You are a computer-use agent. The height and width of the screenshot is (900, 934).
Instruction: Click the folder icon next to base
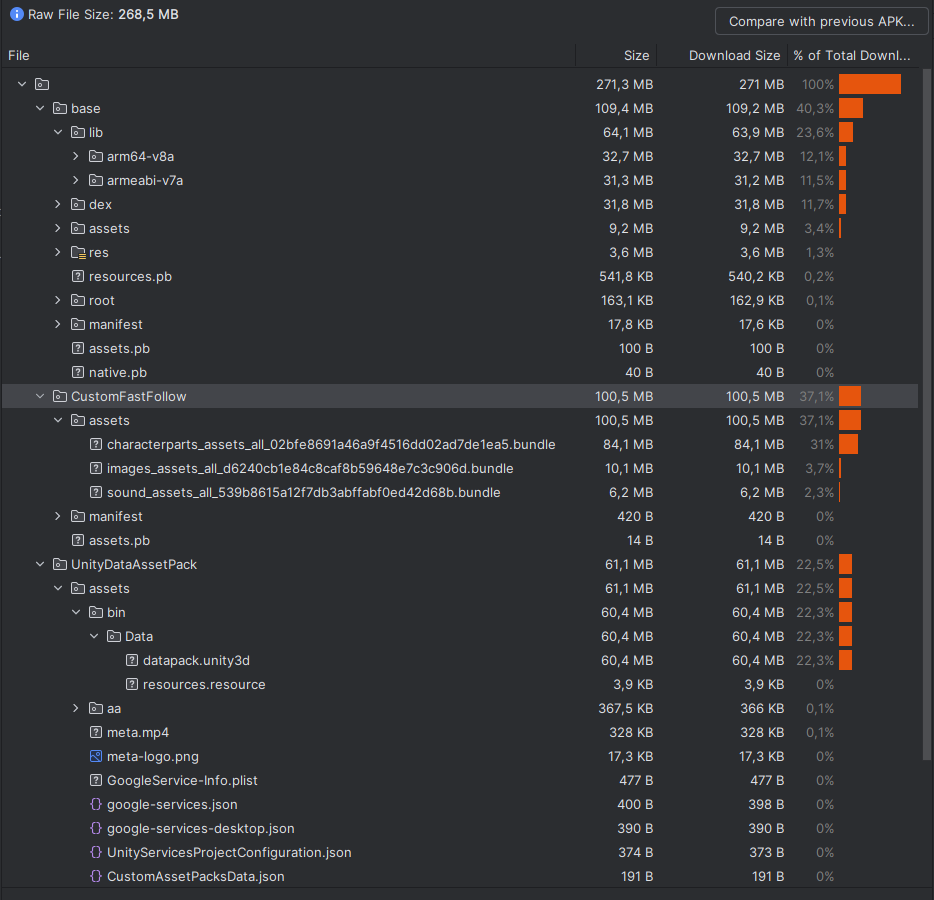coord(59,107)
